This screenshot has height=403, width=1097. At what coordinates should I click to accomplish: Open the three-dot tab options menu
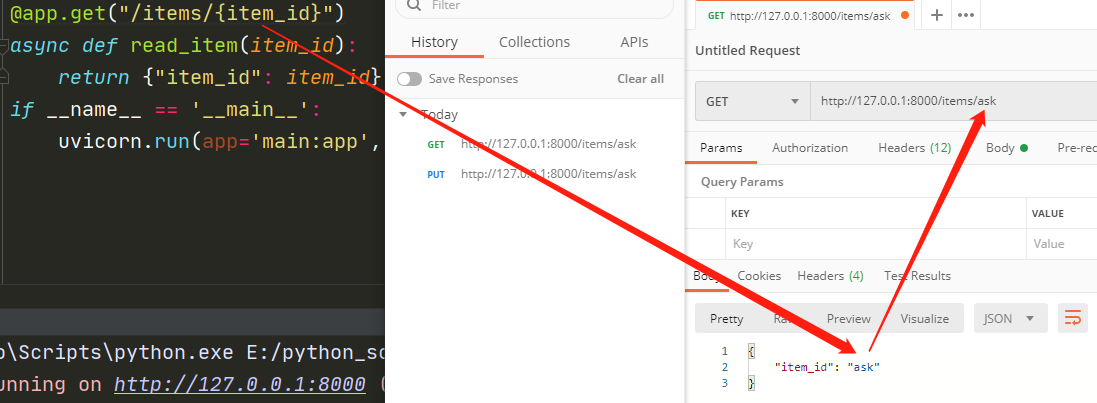click(x=965, y=15)
